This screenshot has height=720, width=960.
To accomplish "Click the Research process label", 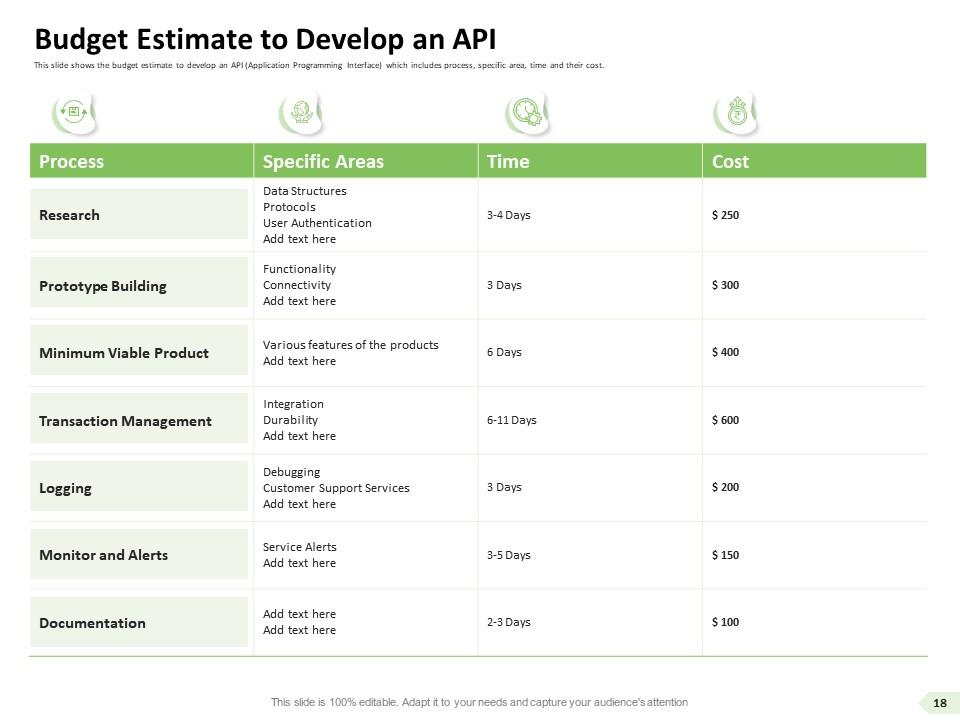I will [69, 215].
